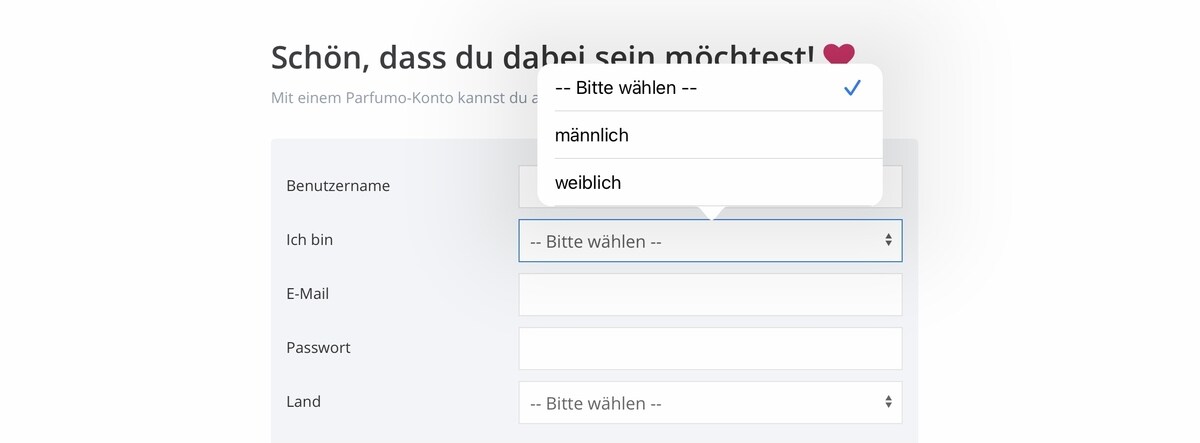Click the "Ich bin" label

click(x=310, y=240)
